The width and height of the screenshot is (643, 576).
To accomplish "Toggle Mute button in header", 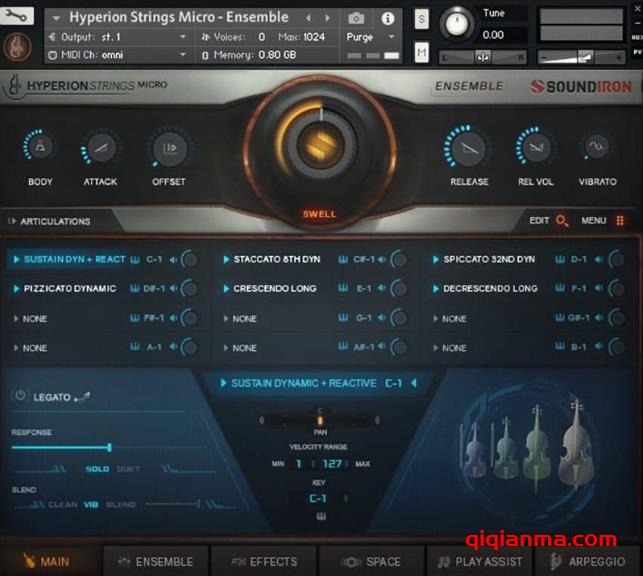I will pyautogui.click(x=421, y=52).
